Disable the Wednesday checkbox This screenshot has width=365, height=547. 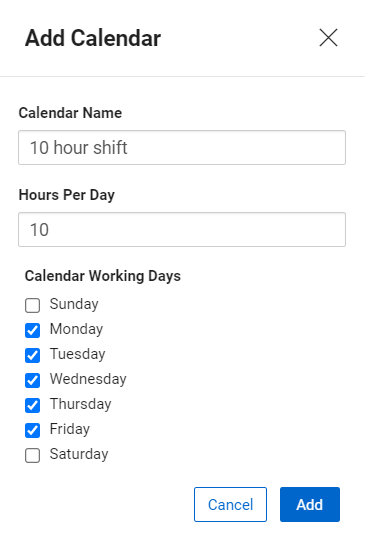click(x=32, y=380)
